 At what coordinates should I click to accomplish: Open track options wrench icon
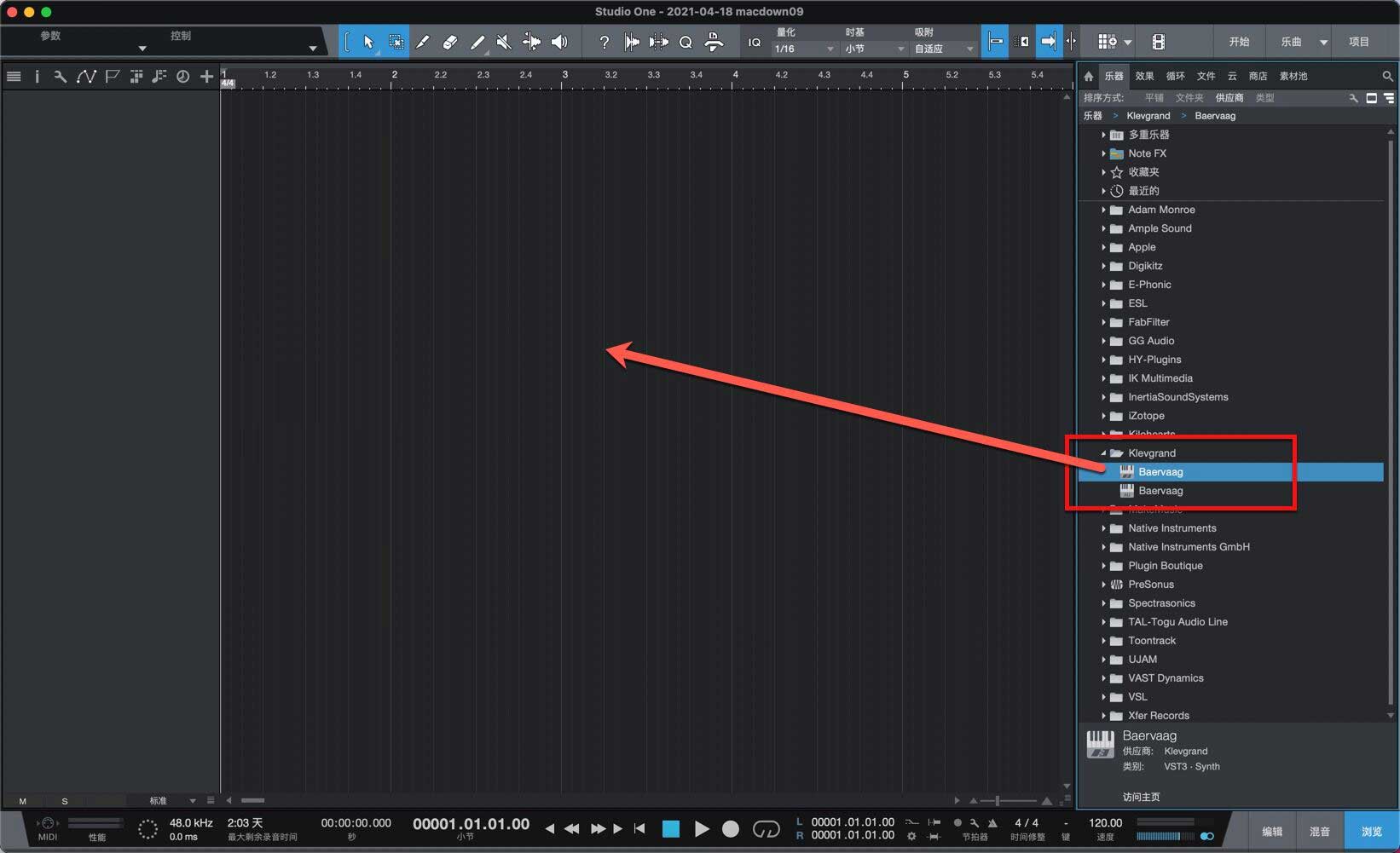(x=60, y=77)
